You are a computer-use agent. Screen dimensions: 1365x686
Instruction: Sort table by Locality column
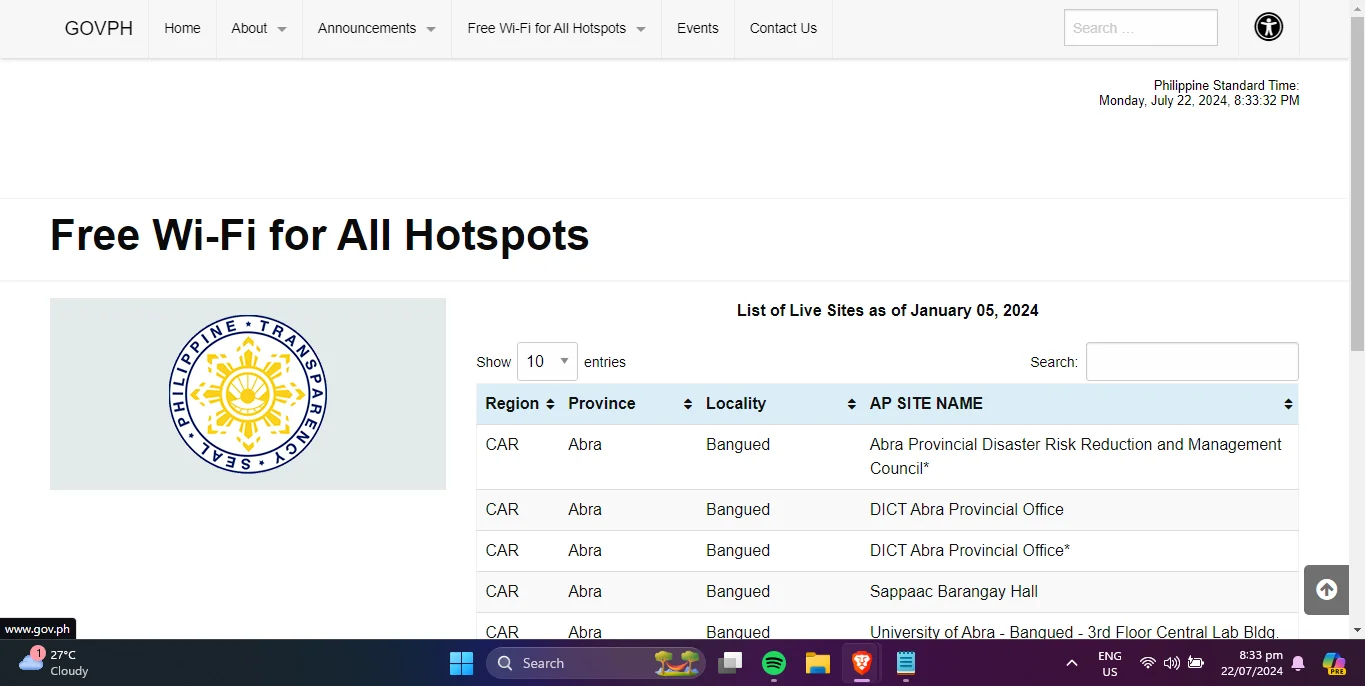780,404
